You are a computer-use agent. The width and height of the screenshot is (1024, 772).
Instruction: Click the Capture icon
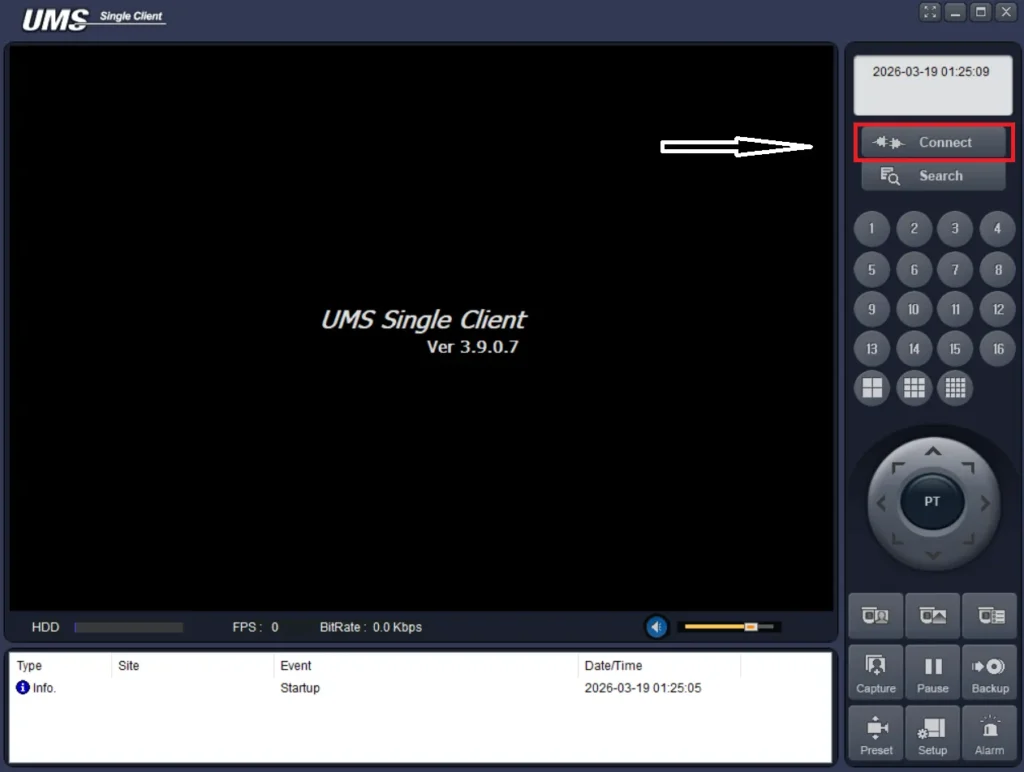[875, 672]
